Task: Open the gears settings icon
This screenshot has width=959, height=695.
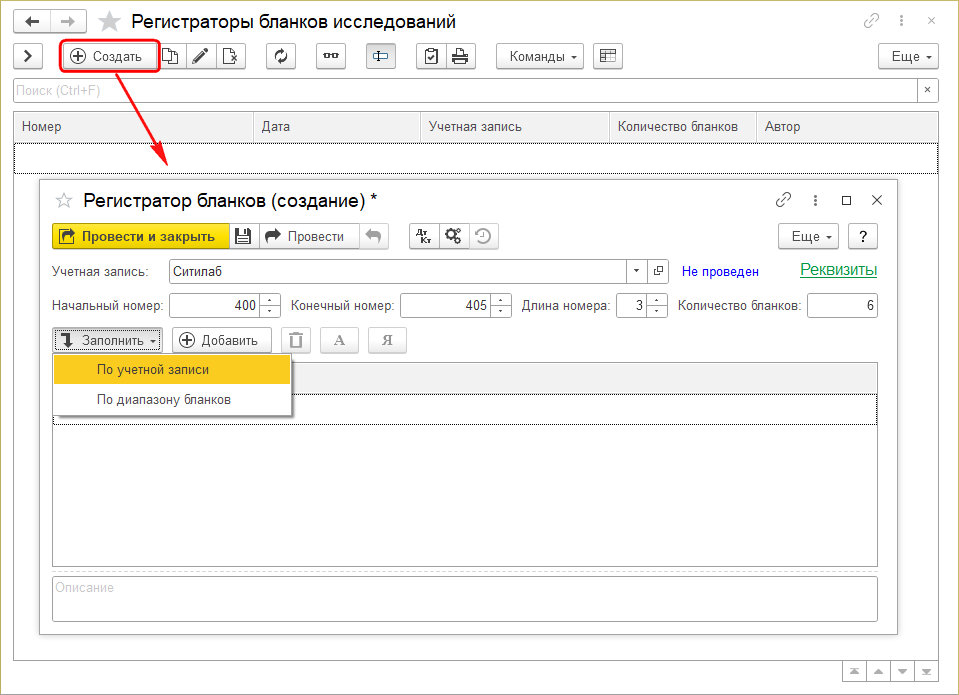Action: click(454, 236)
